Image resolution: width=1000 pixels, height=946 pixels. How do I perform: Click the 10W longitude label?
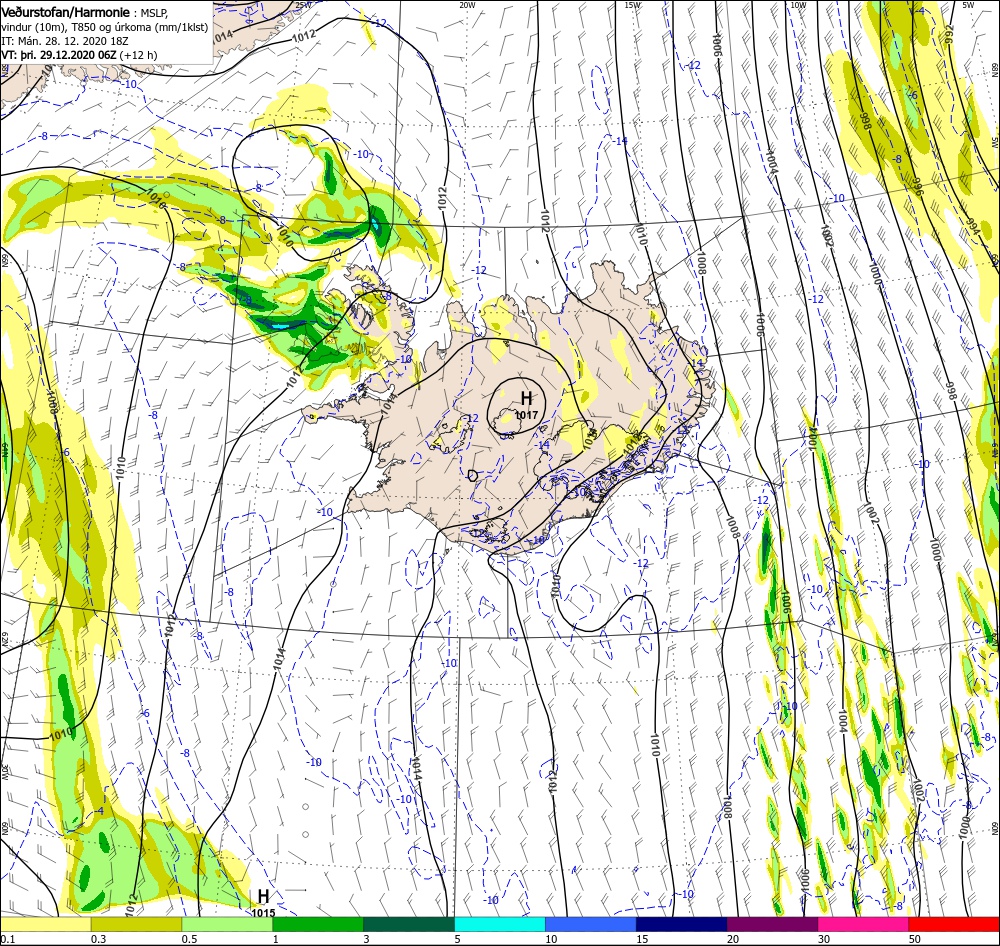click(x=798, y=4)
